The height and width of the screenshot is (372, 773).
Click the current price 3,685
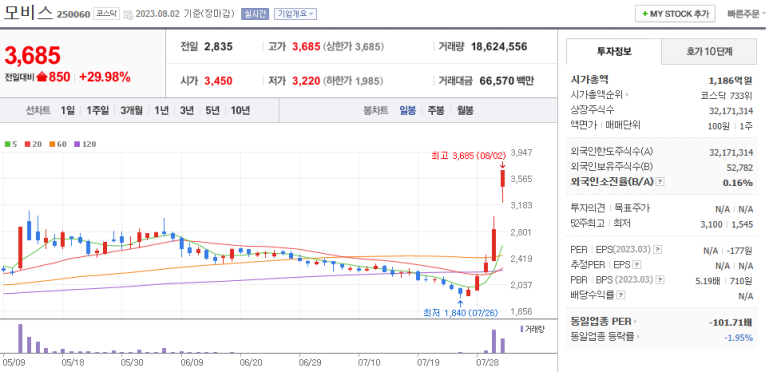pyautogui.click(x=33, y=55)
